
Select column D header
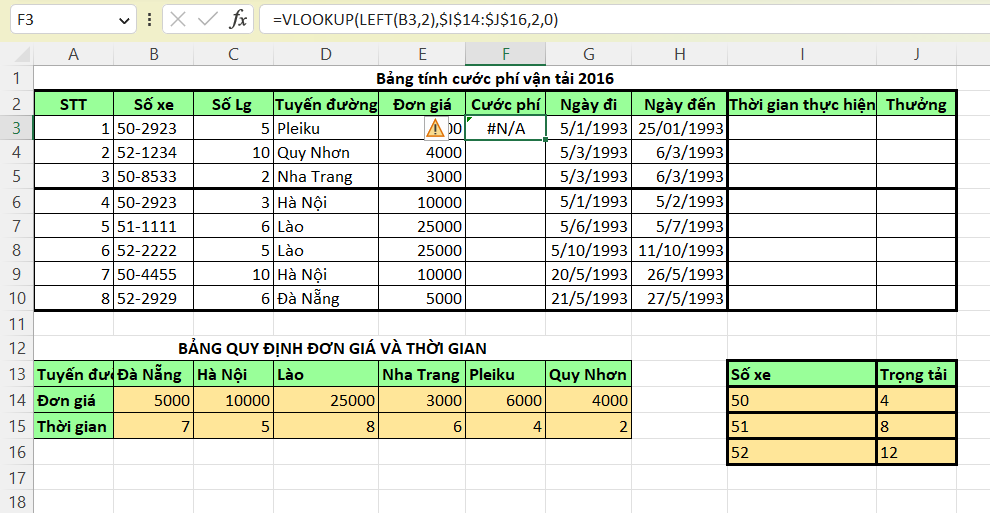pyautogui.click(x=326, y=54)
